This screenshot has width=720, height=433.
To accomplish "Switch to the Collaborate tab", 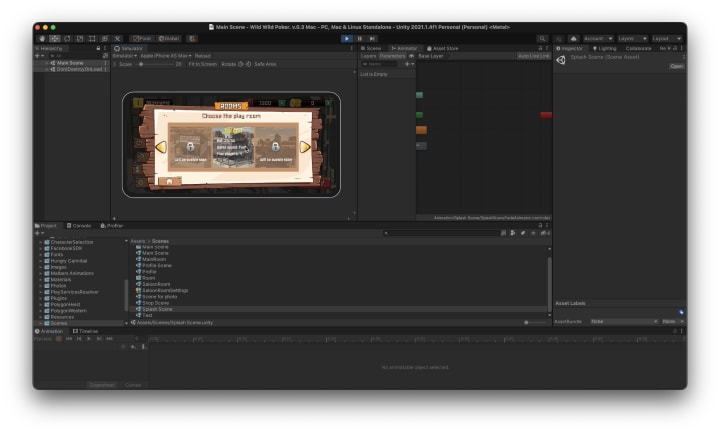I will coord(638,48).
